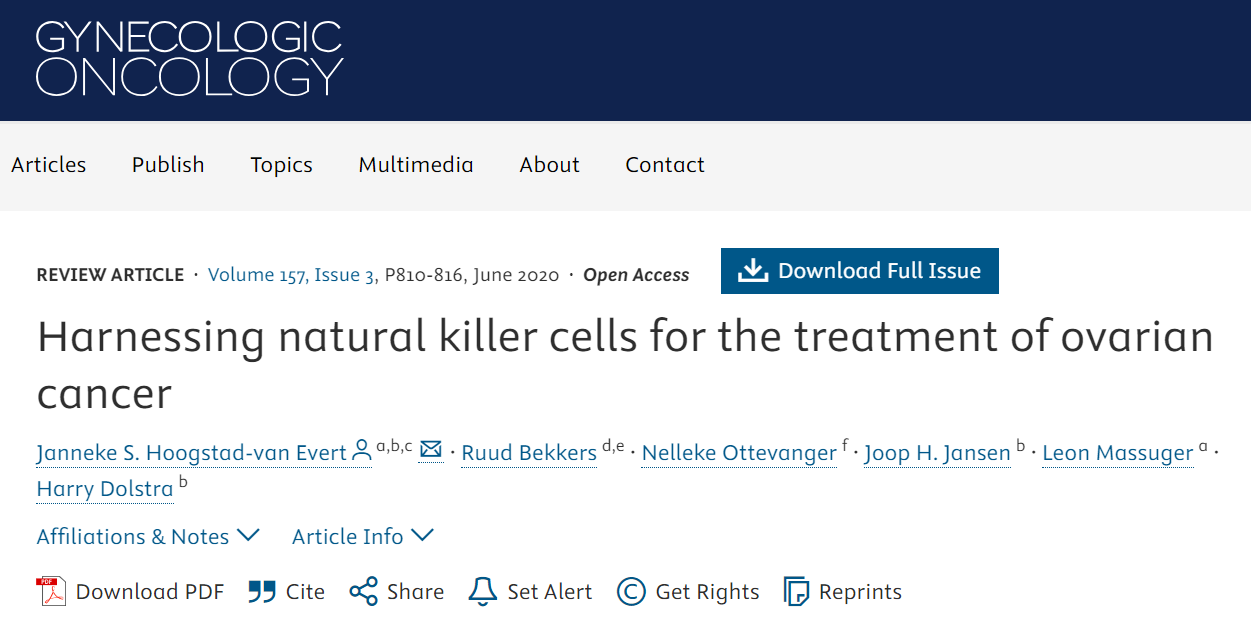Click the Set Alert bell icon

pos(482,592)
